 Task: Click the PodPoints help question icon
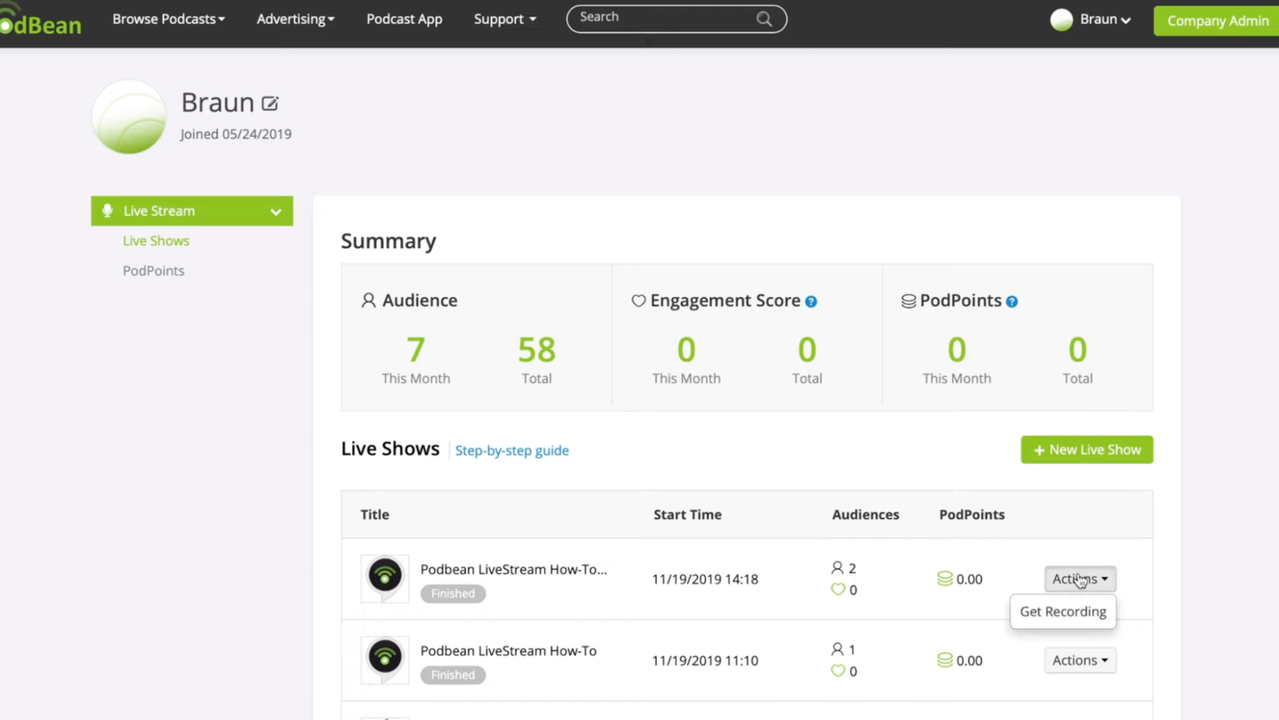(1012, 301)
